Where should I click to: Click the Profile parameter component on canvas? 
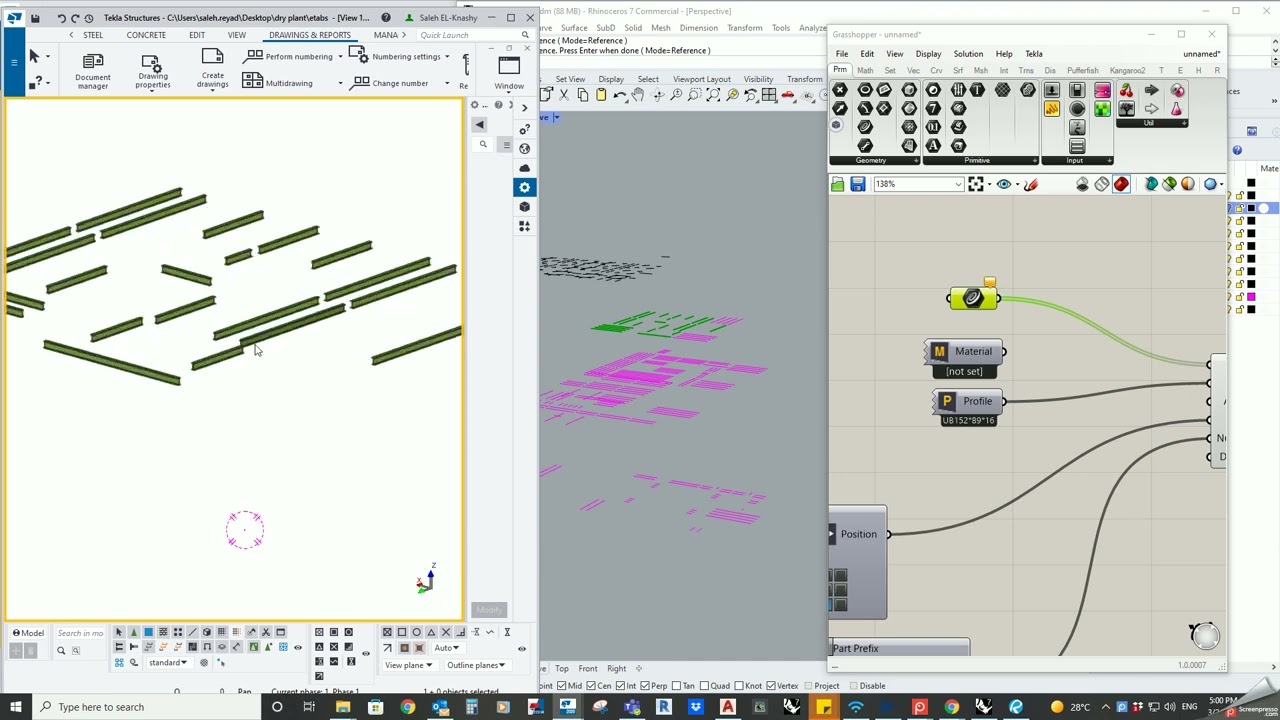pos(969,401)
